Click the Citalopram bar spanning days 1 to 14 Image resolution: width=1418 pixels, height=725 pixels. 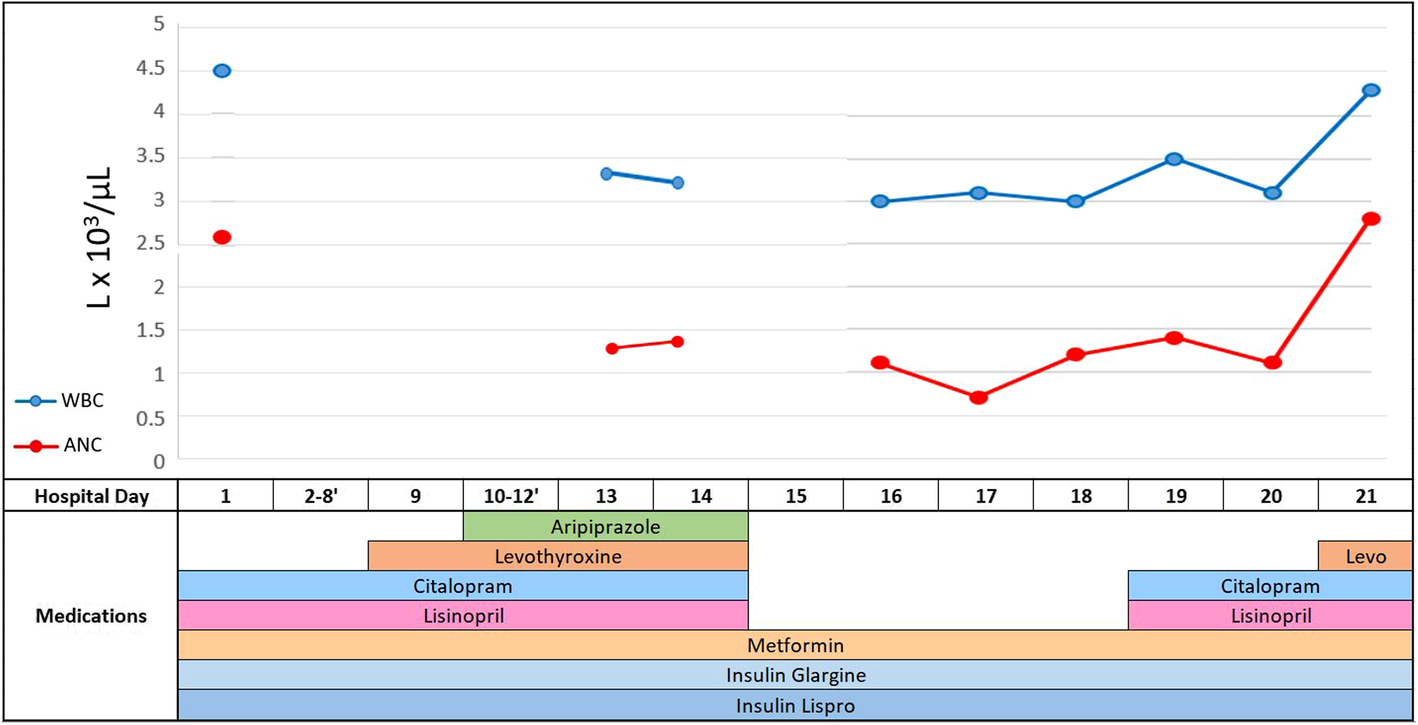(x=463, y=586)
